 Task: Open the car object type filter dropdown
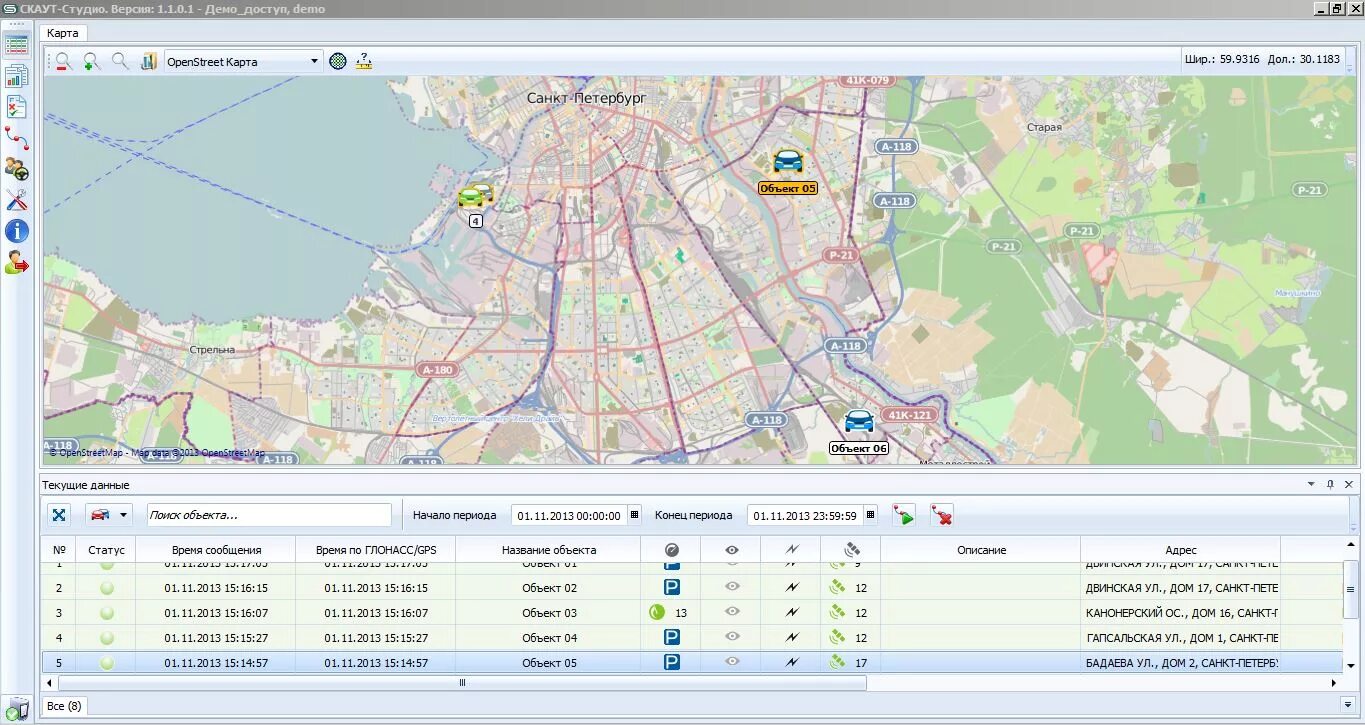[124, 515]
